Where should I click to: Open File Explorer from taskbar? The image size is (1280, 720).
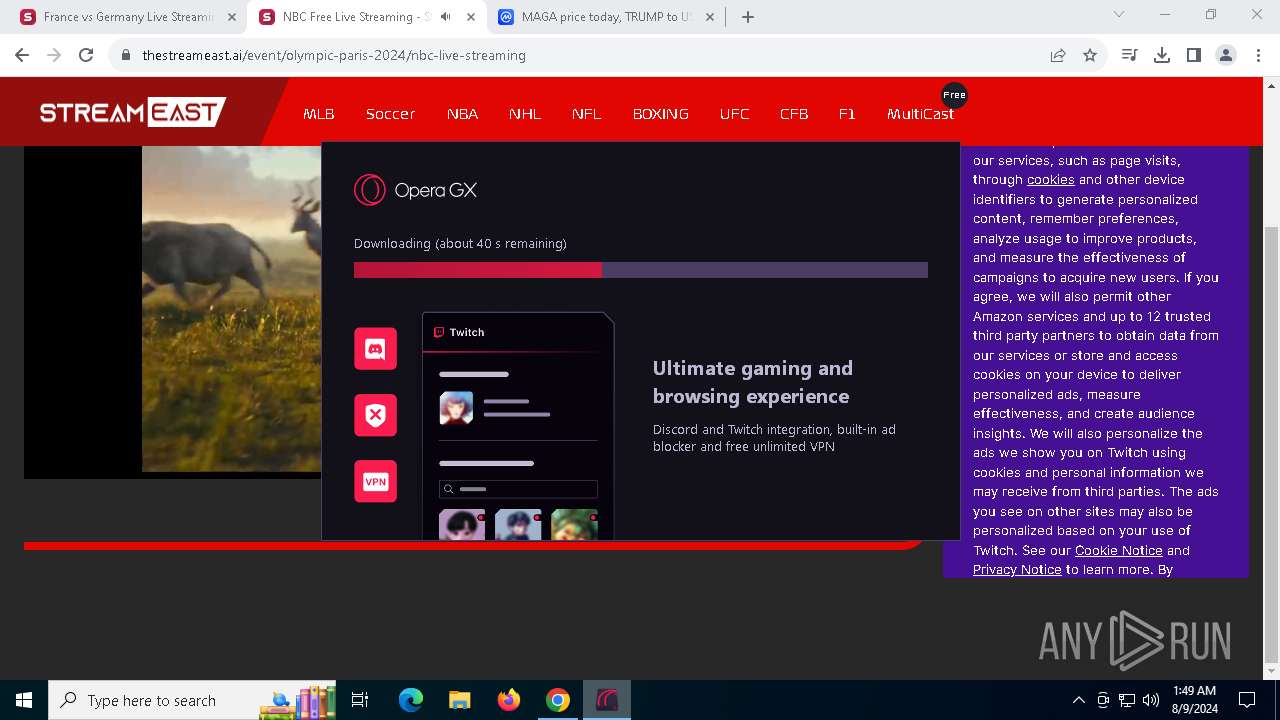point(459,700)
